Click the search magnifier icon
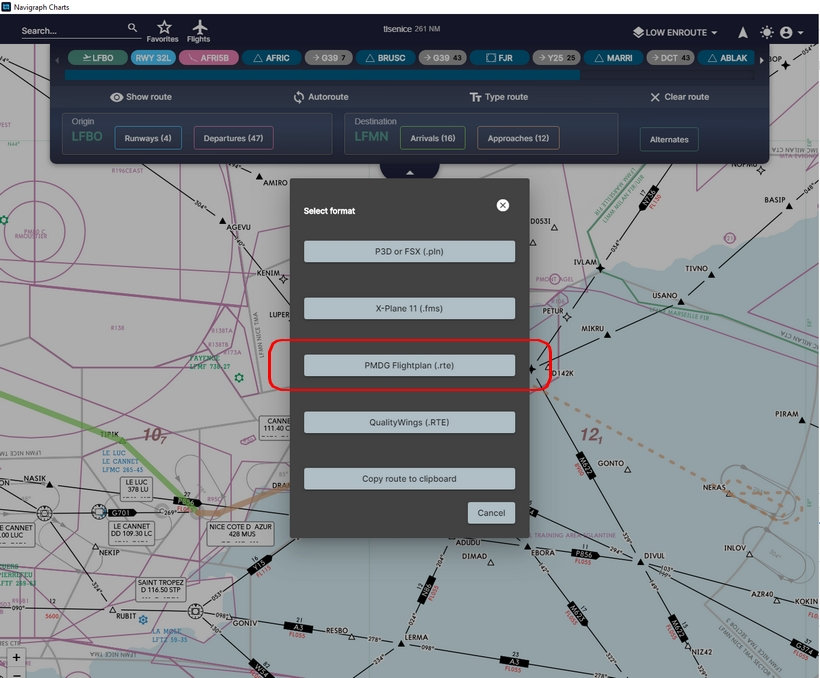Screen dimensions: 820x678 pyautogui.click(x=133, y=27)
